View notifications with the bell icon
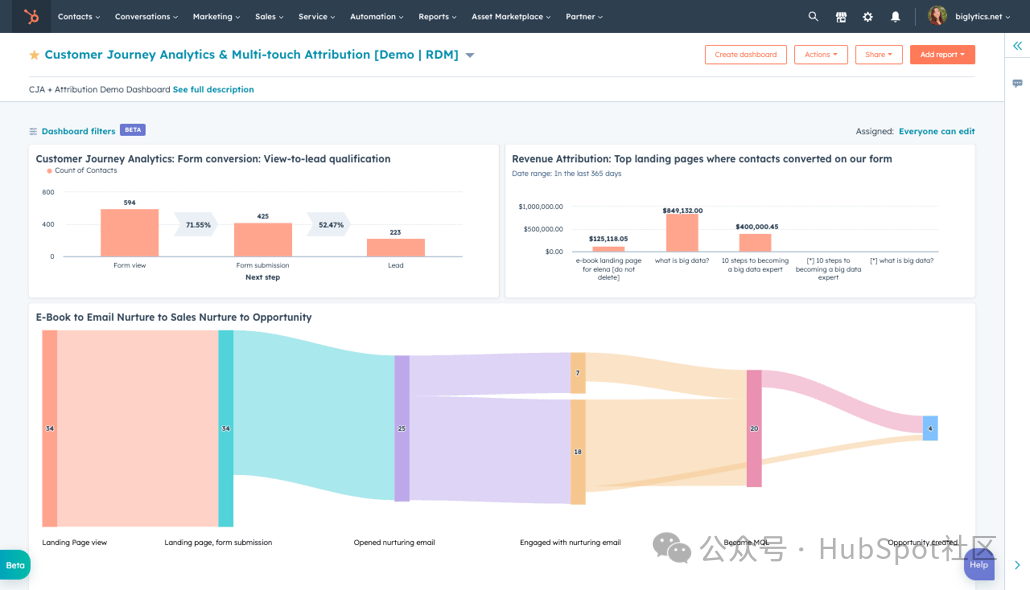 pos(895,17)
